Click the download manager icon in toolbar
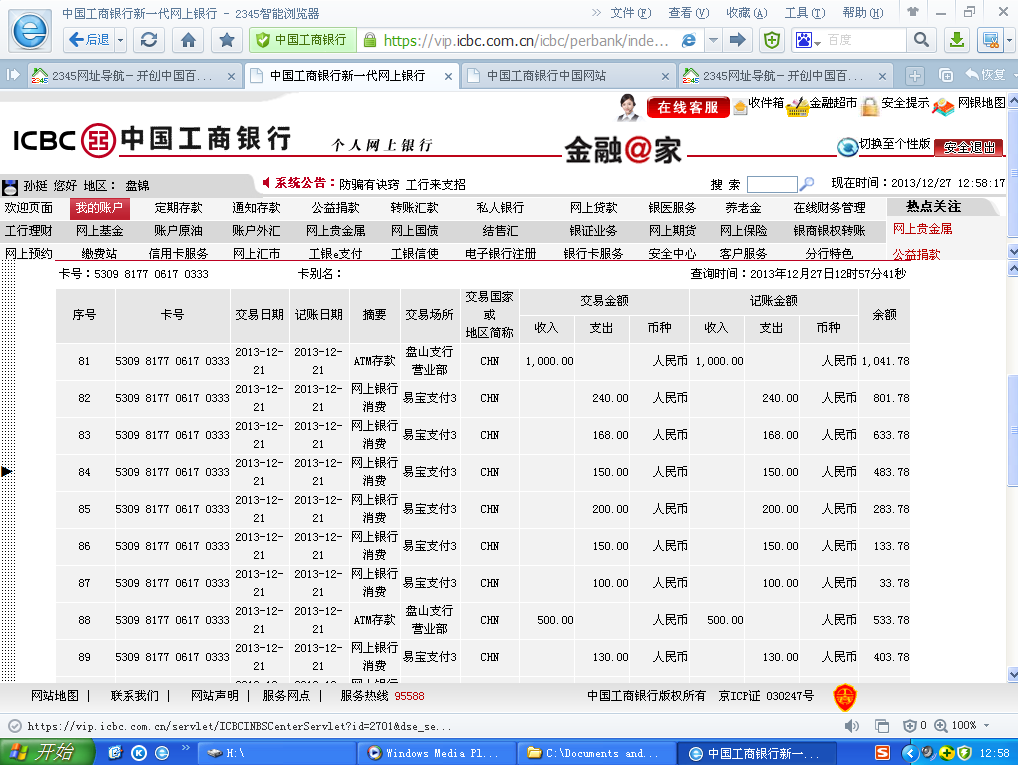The height and width of the screenshot is (765, 1018). coord(957,40)
